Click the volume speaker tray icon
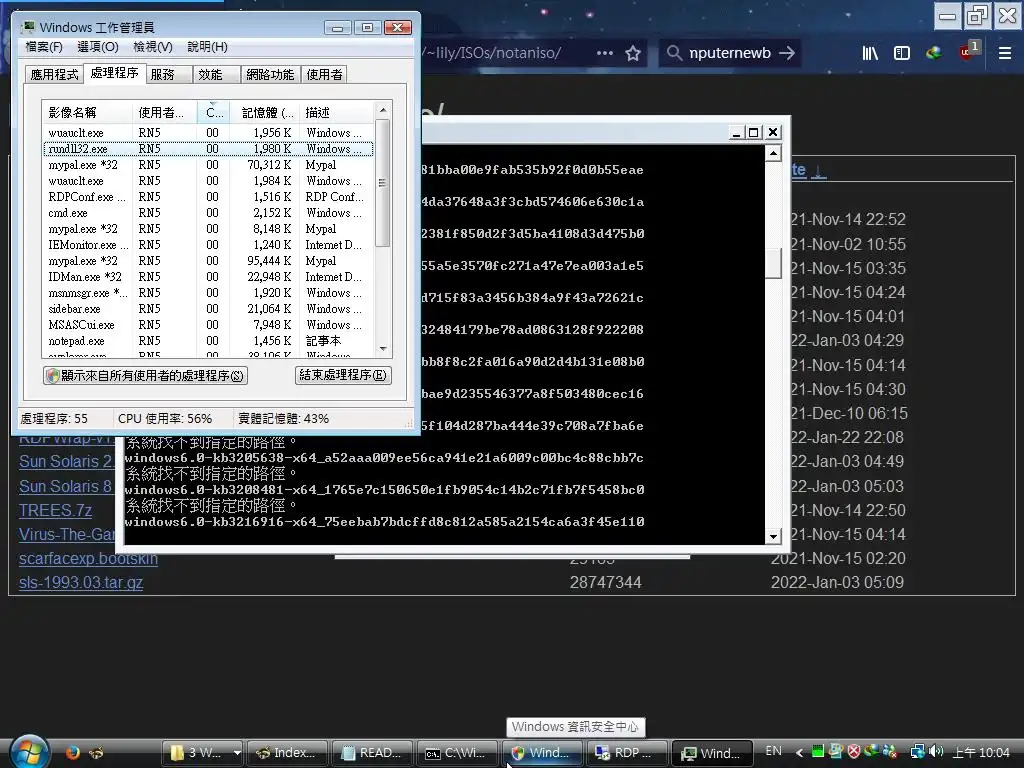1024x768 pixels. pos(936,752)
